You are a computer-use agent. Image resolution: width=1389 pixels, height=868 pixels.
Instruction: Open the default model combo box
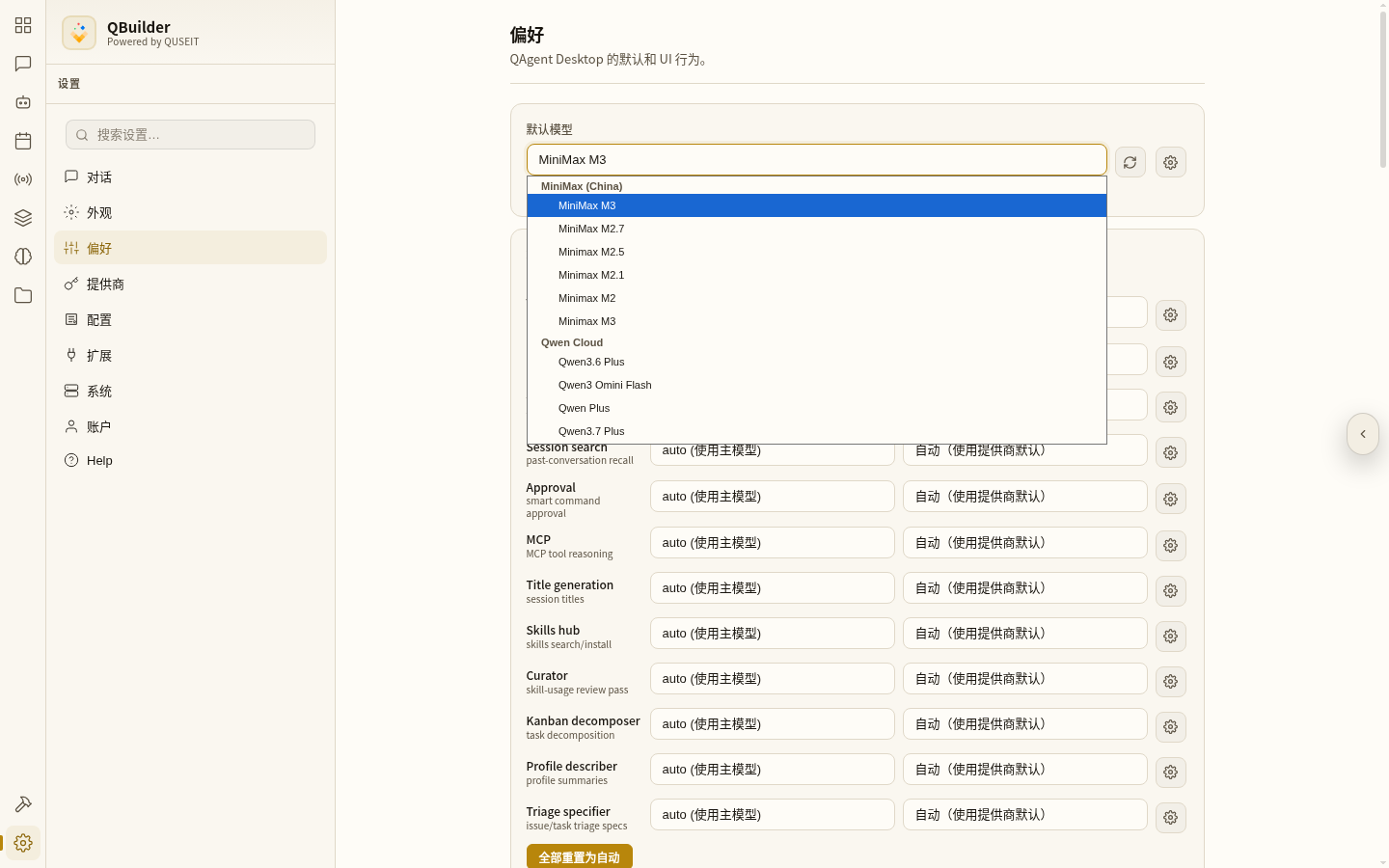click(x=817, y=160)
